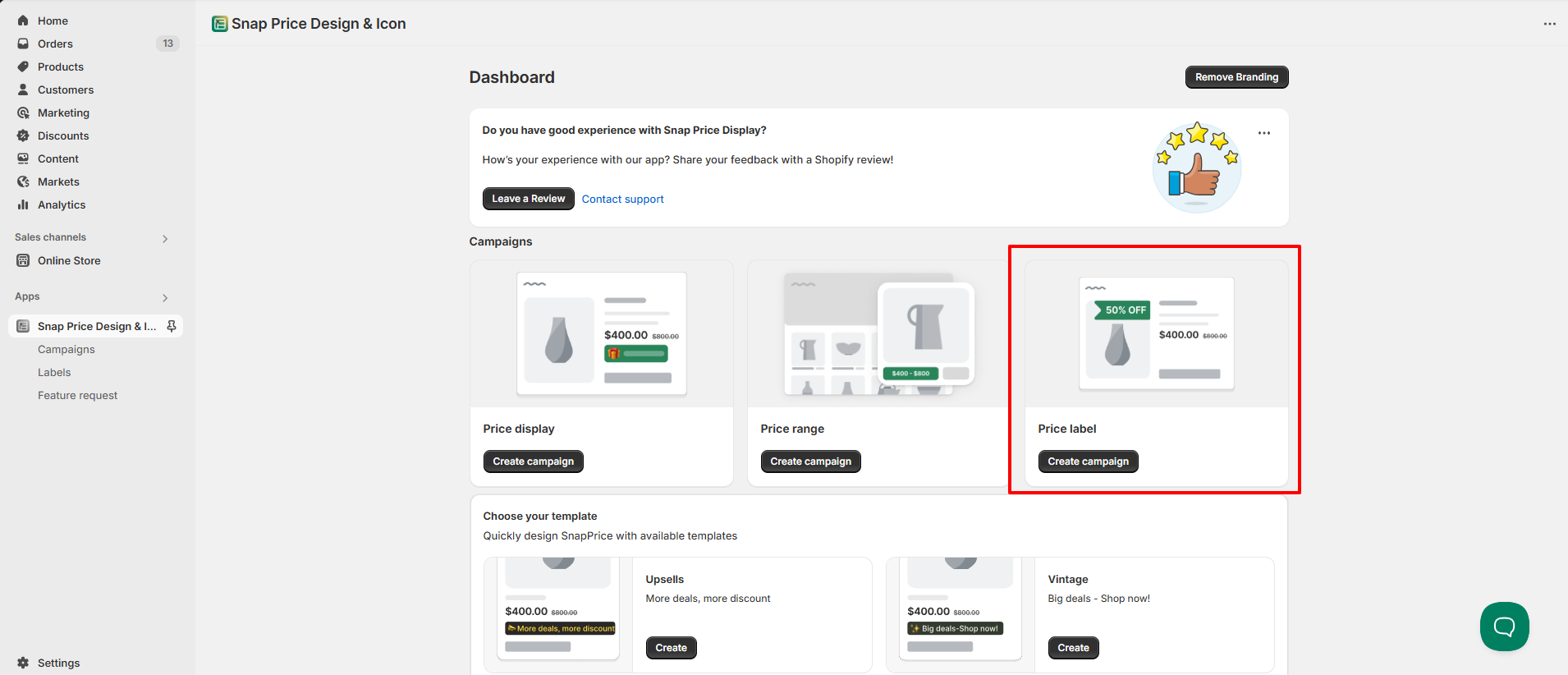Click the Snap Price app icon in sidebar
This screenshot has width=1568, height=675.
point(23,326)
